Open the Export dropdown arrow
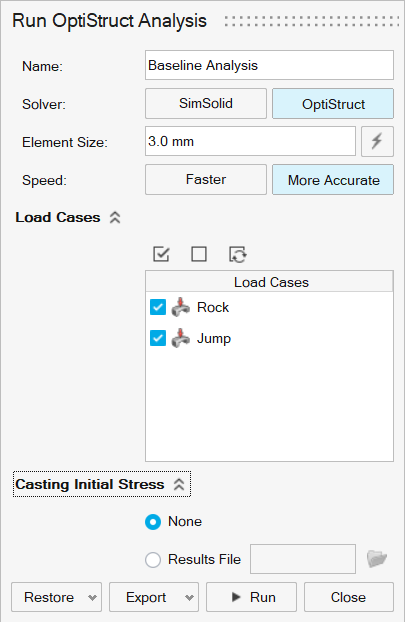The width and height of the screenshot is (405, 622). coord(190,597)
